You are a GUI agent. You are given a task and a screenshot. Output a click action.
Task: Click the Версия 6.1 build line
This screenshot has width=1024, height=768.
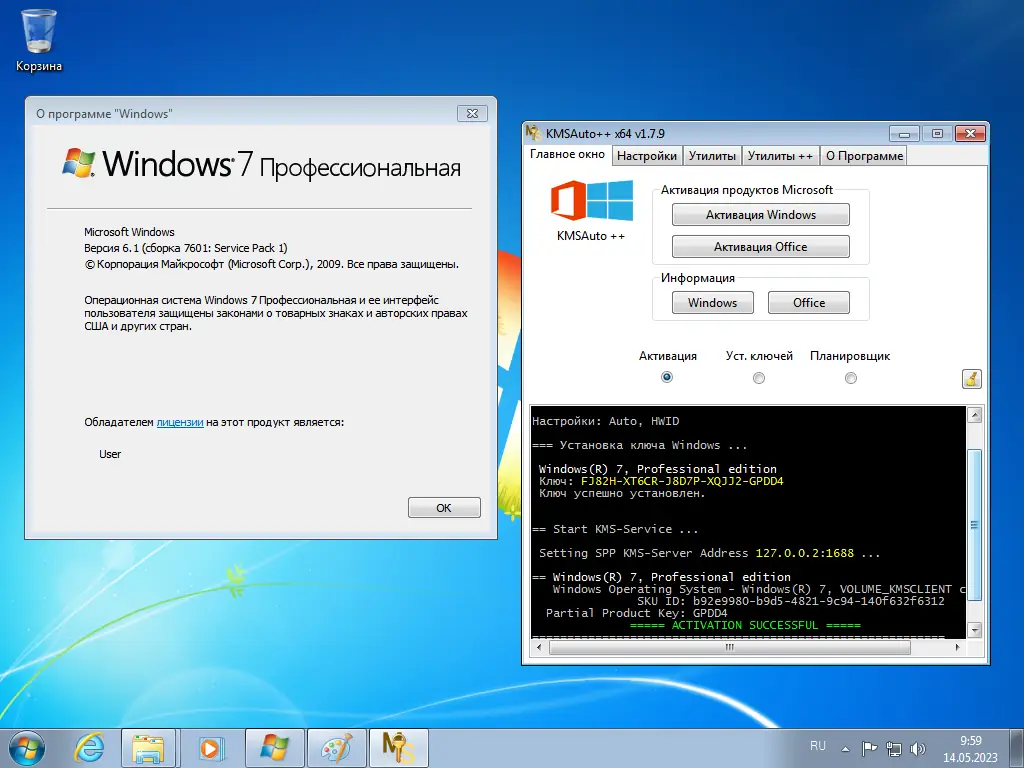coord(185,248)
